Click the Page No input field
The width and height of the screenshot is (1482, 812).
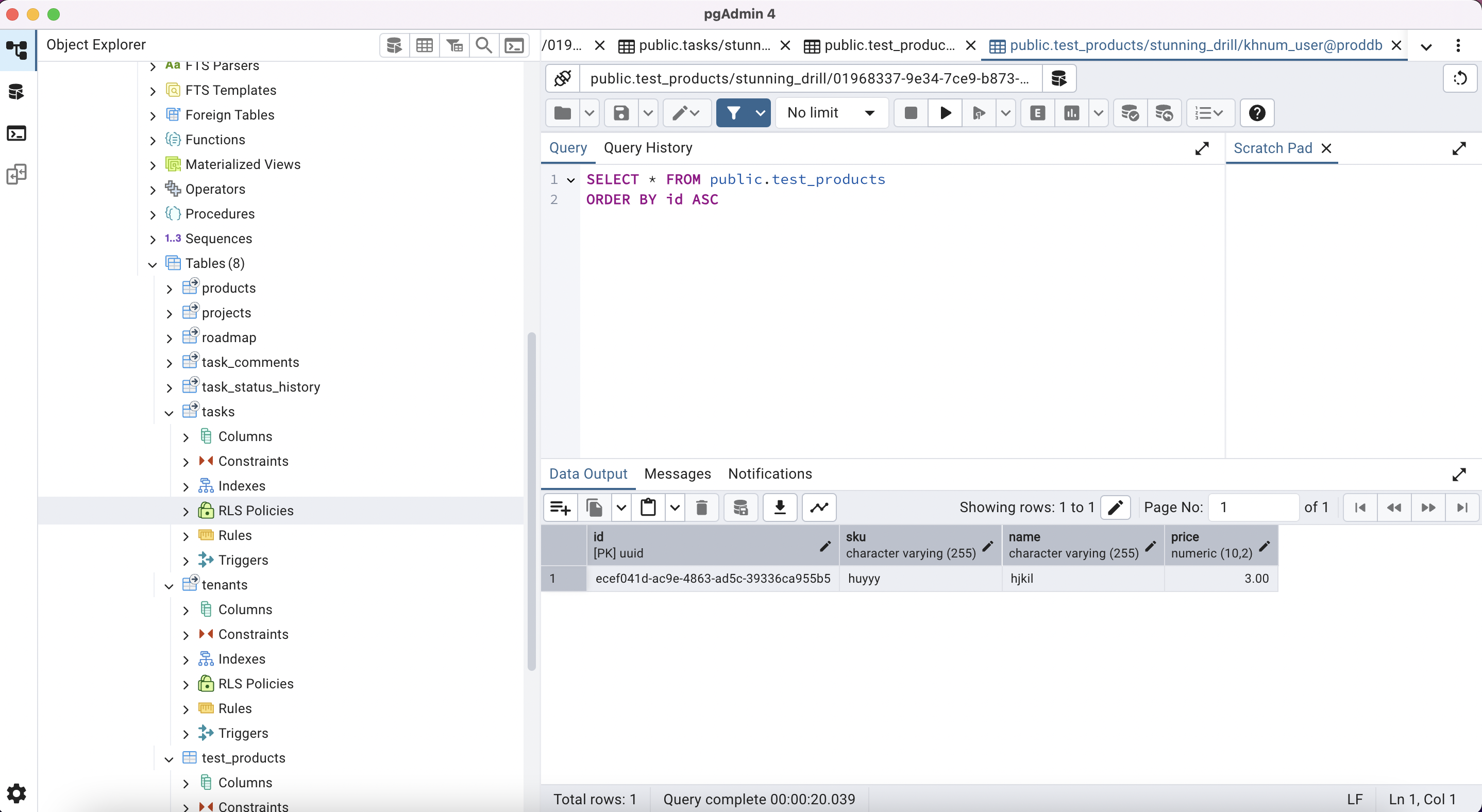click(x=1253, y=507)
